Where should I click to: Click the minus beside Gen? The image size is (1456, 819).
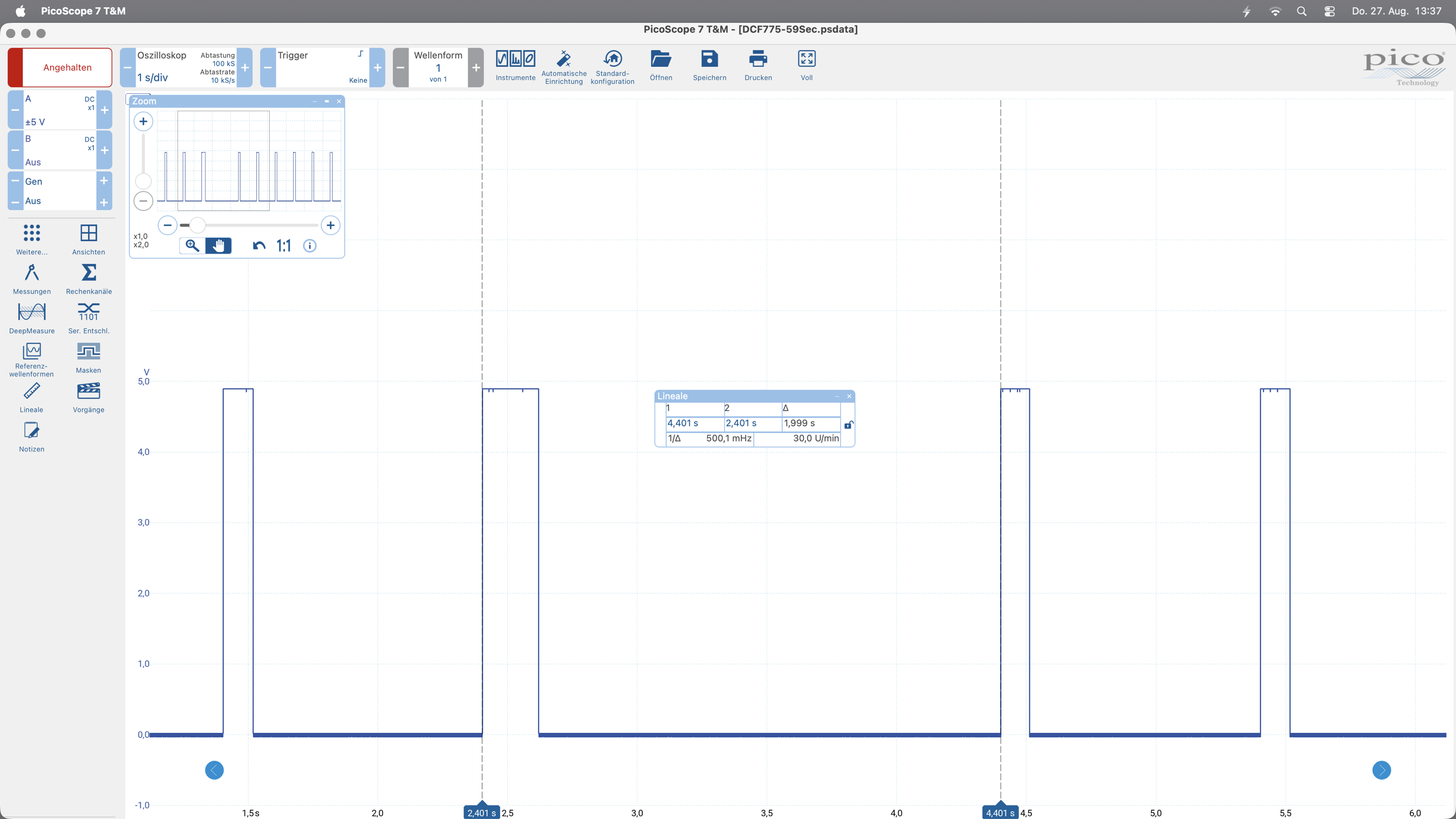(x=15, y=181)
